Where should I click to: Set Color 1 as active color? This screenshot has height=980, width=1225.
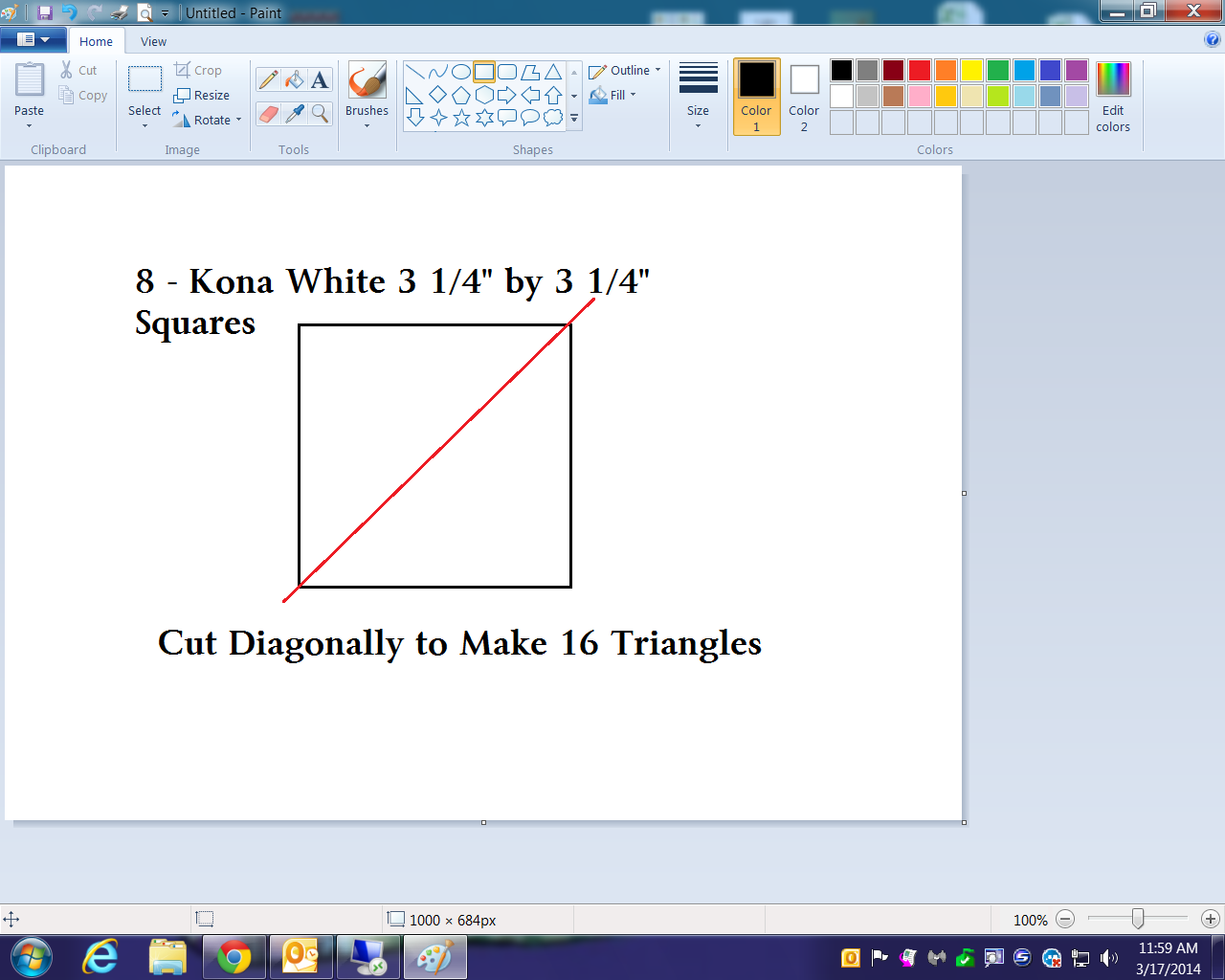pyautogui.click(x=756, y=96)
